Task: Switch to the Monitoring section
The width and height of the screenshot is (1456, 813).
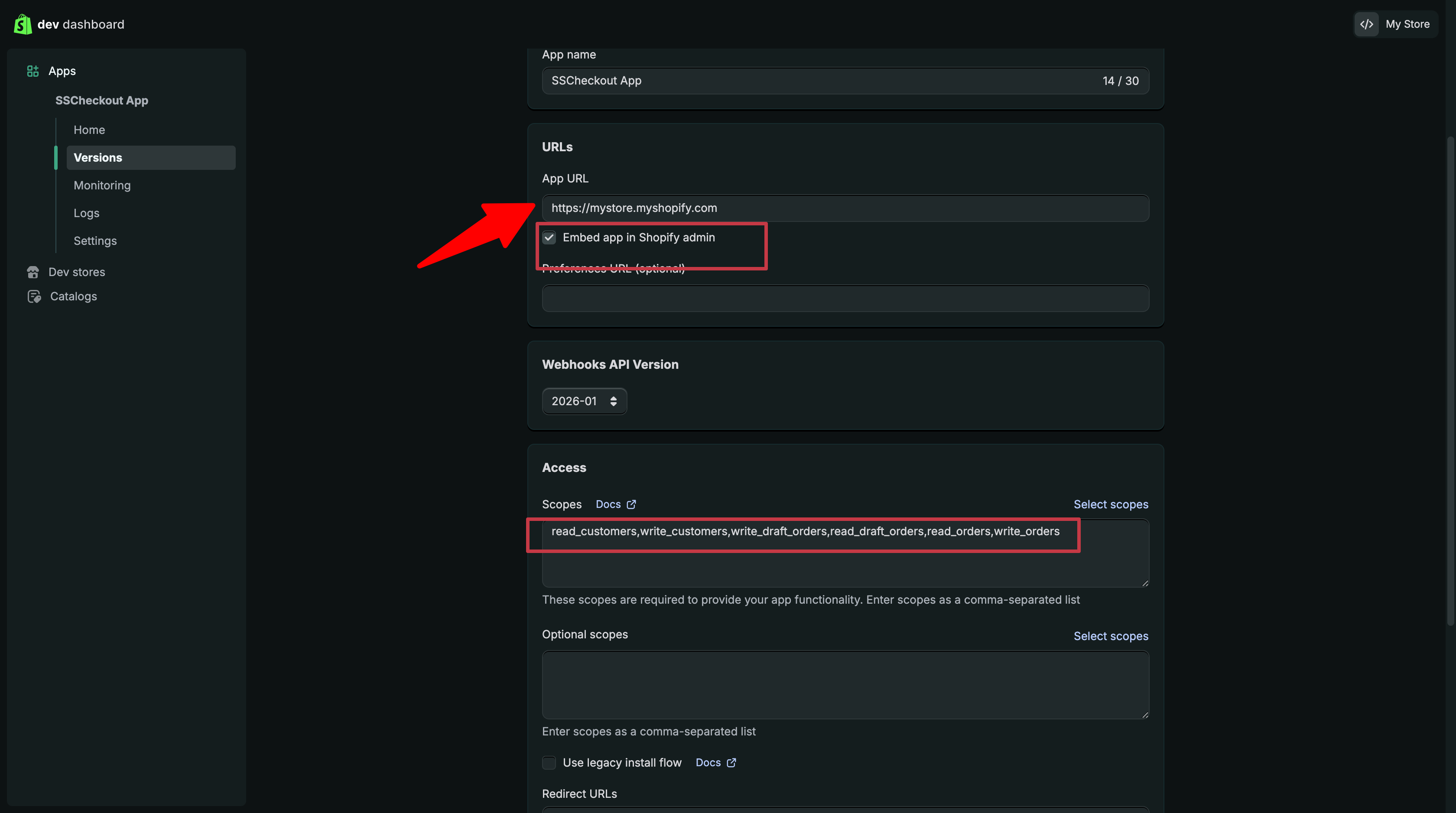Action: click(102, 185)
